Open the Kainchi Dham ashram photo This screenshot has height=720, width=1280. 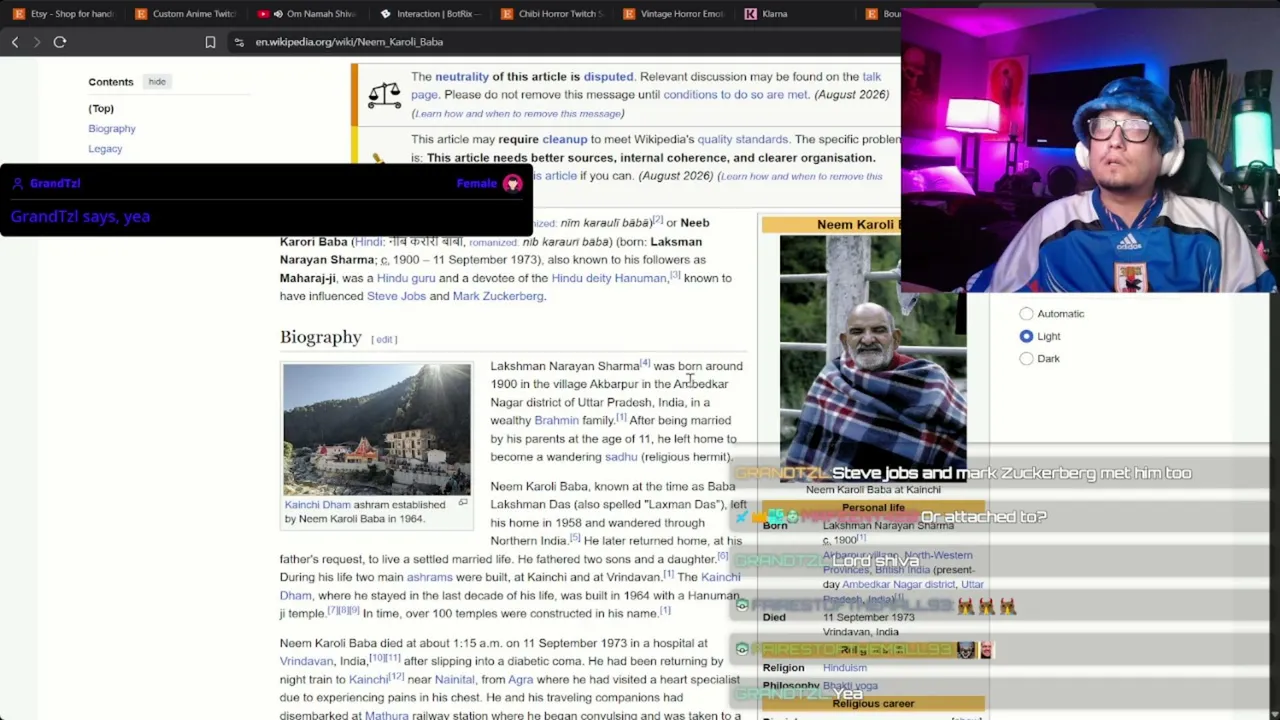coord(376,429)
